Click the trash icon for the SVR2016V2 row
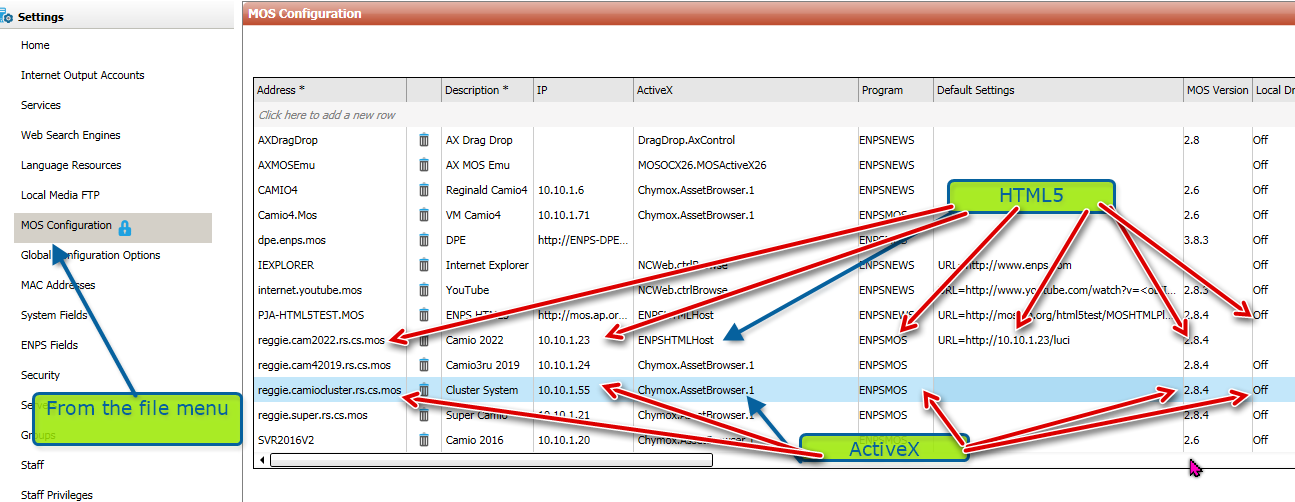This screenshot has height=502, width=1295. coord(424,440)
